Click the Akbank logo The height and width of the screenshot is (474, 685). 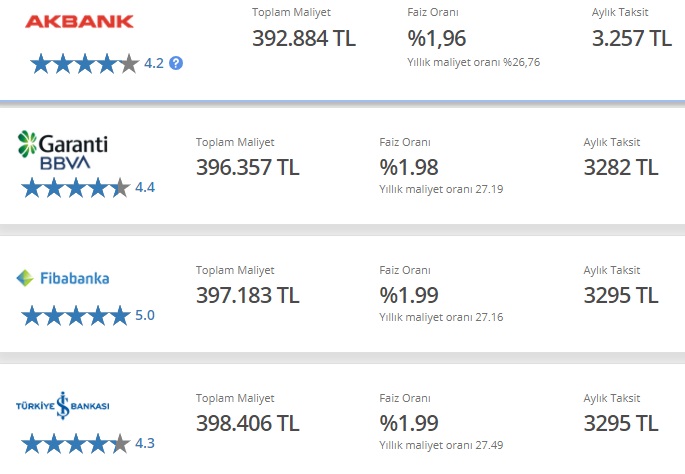point(79,21)
